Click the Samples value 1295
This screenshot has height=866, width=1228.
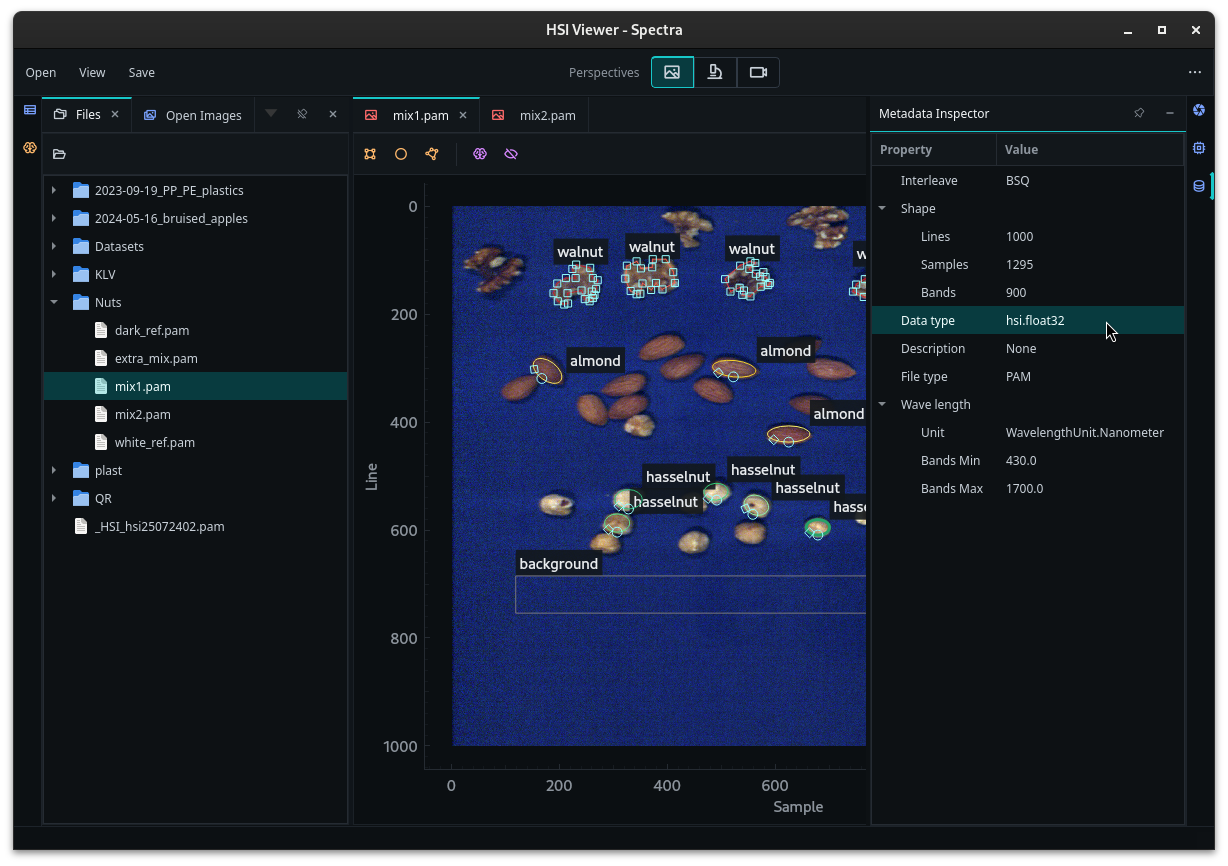tap(1020, 264)
